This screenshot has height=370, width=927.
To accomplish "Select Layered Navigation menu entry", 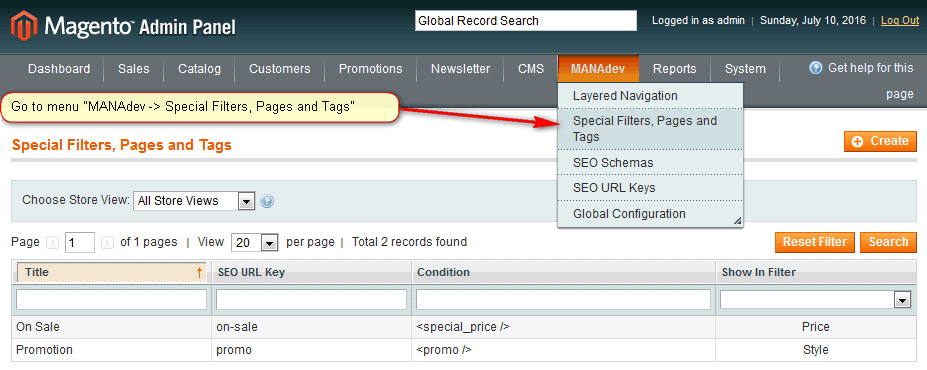I will (650, 96).
